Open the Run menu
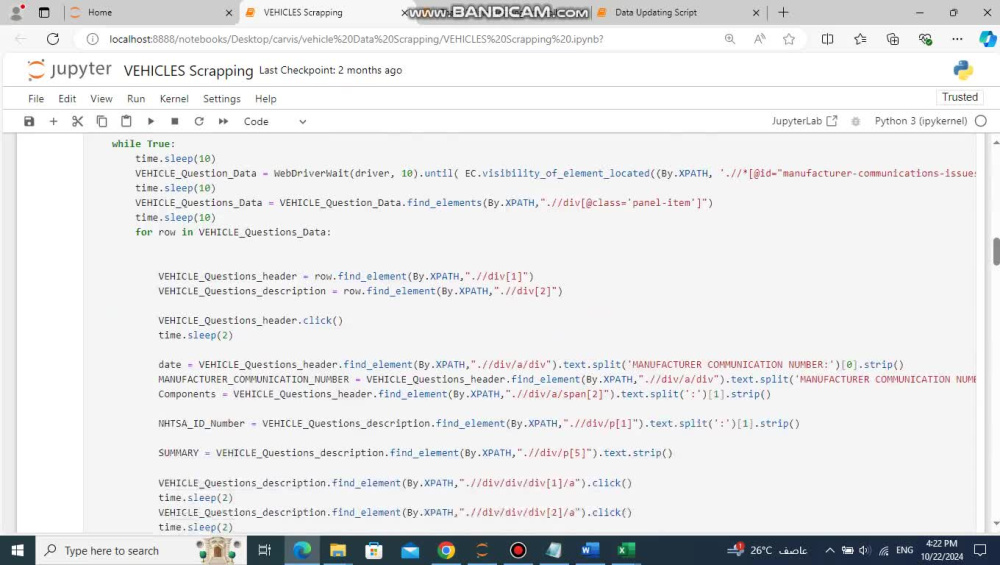Image resolution: width=1000 pixels, height=565 pixels. (136, 99)
